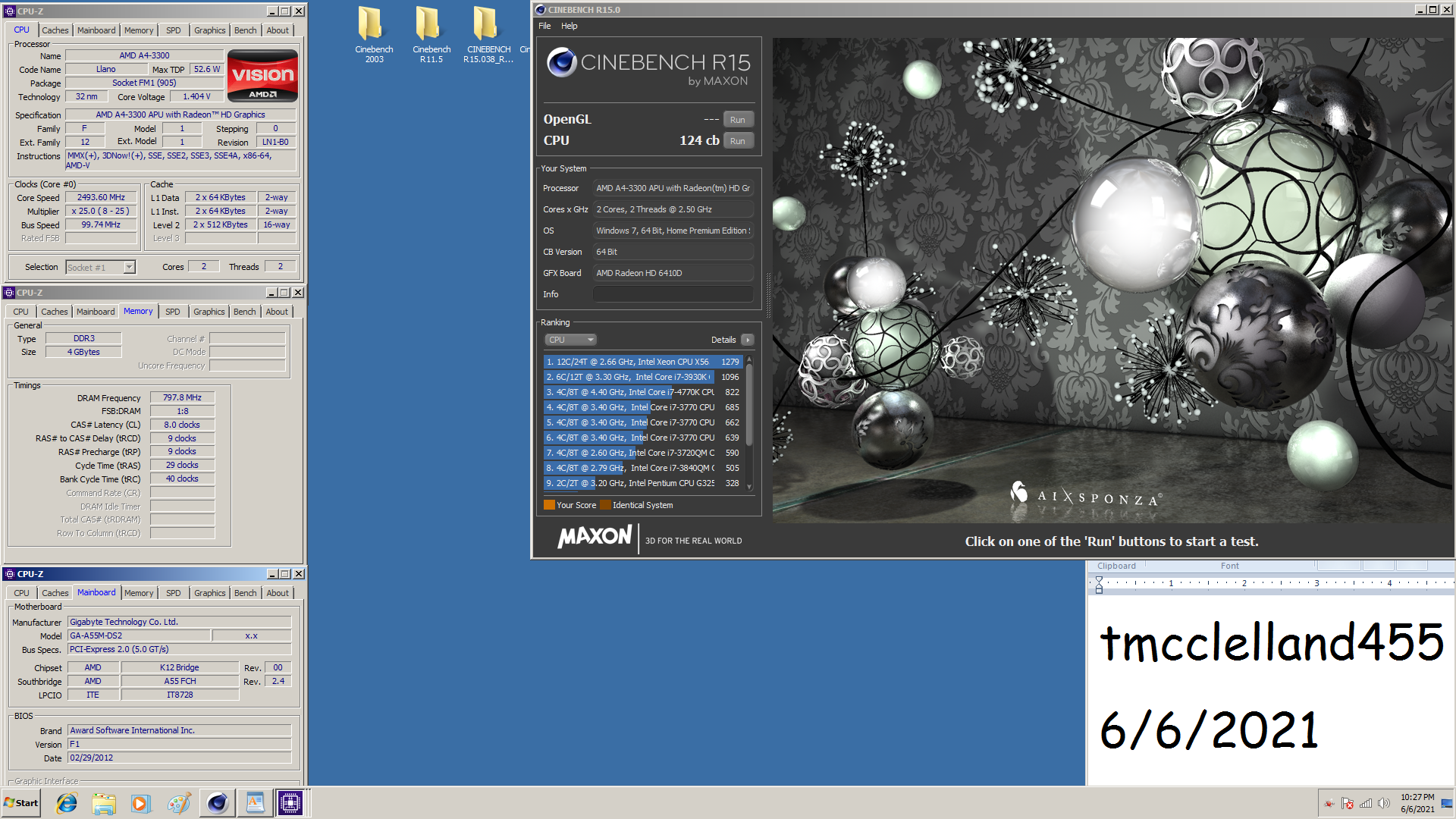This screenshot has height=819, width=1456.
Task: Switch to CPU tab in bottom CPU-Z
Action: click(x=21, y=593)
